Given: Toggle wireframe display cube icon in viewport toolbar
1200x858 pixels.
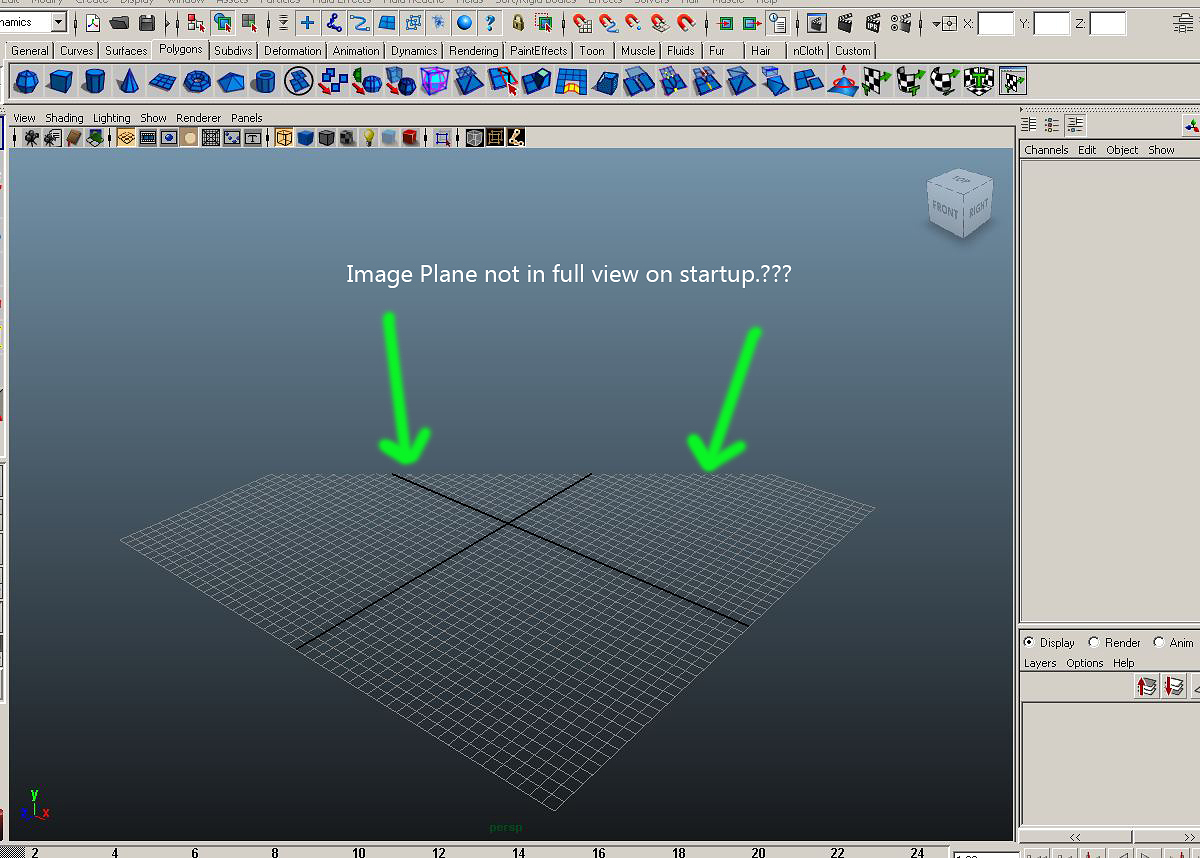Looking at the screenshot, I should point(284,138).
